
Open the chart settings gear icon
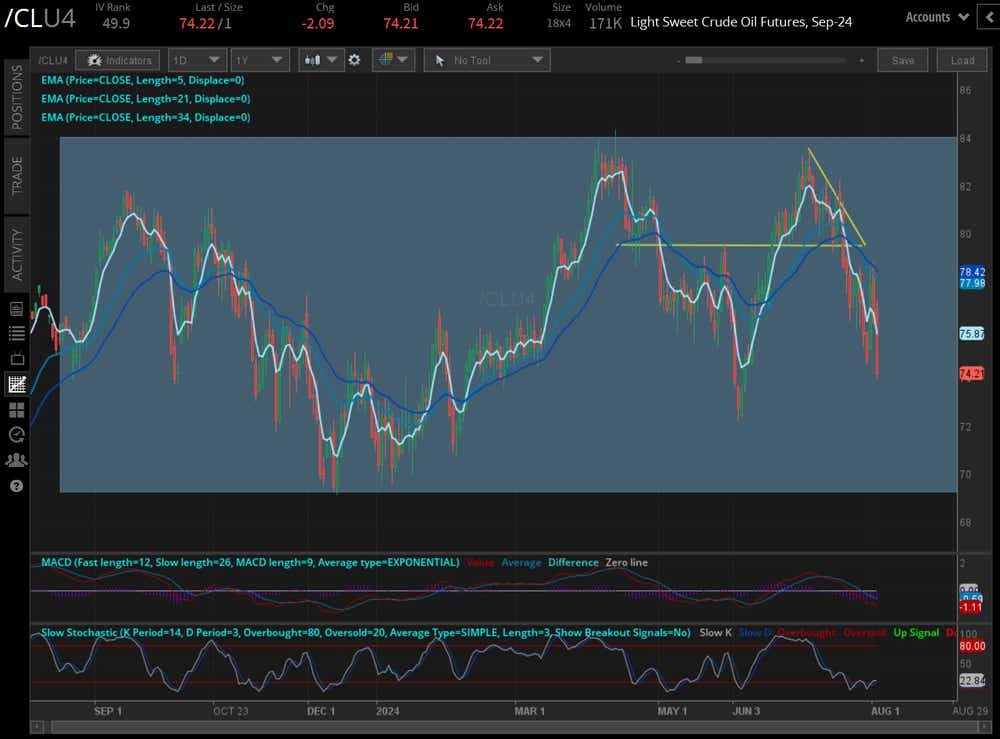[354, 60]
